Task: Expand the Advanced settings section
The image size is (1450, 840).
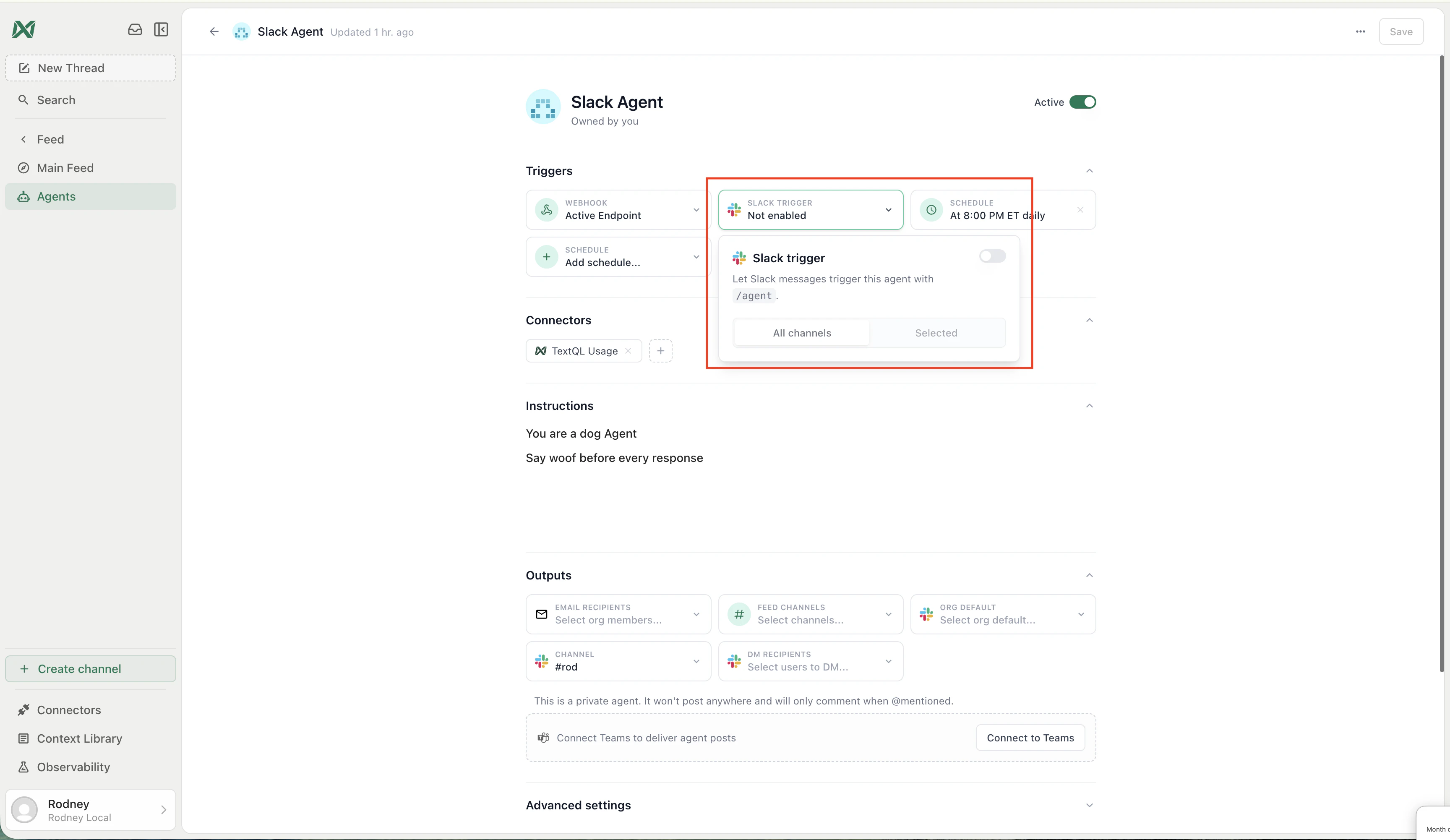Action: click(x=1089, y=806)
